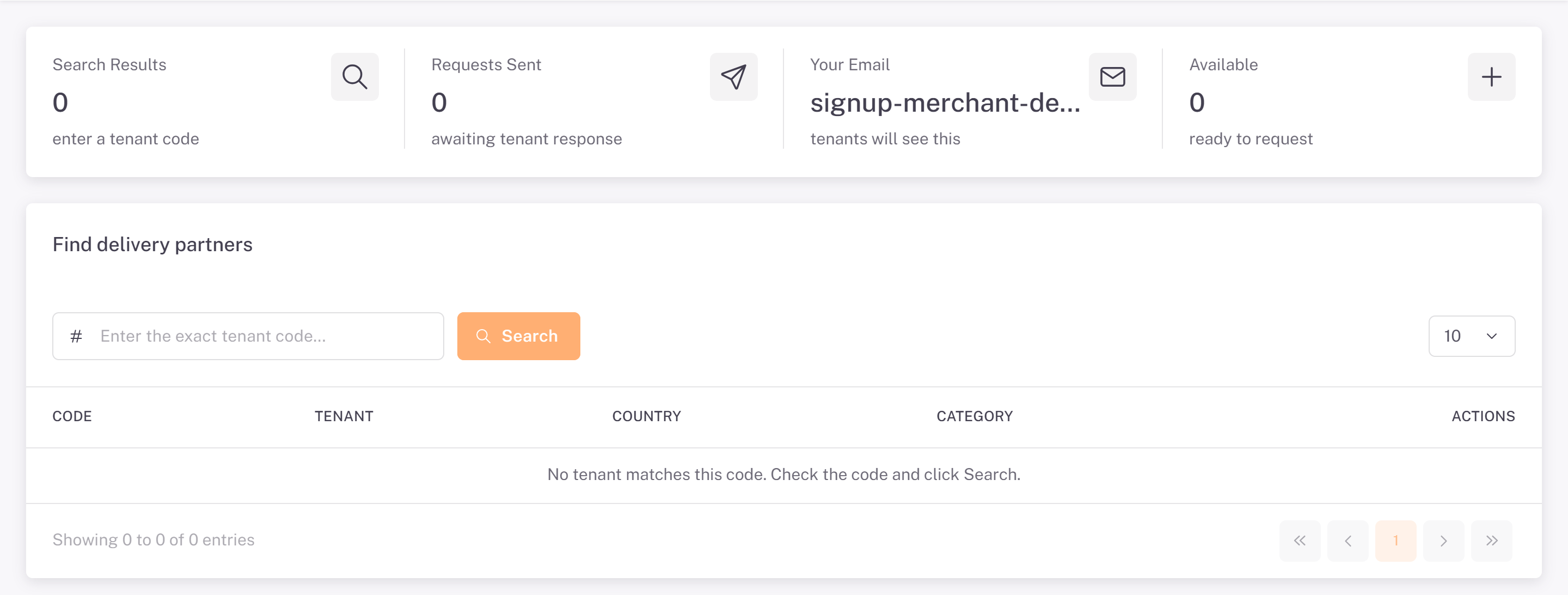
Task: Go to the next page arrow
Action: pyautogui.click(x=1443, y=541)
